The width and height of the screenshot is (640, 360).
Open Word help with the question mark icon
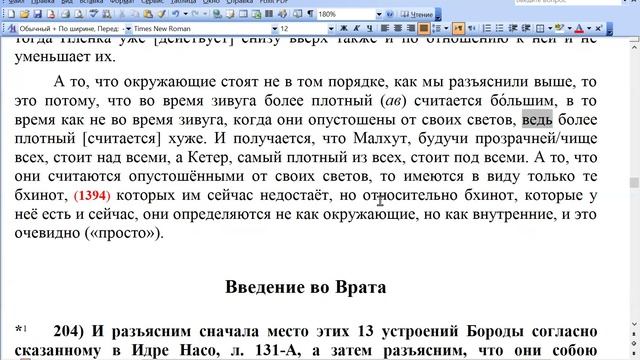coord(390,14)
